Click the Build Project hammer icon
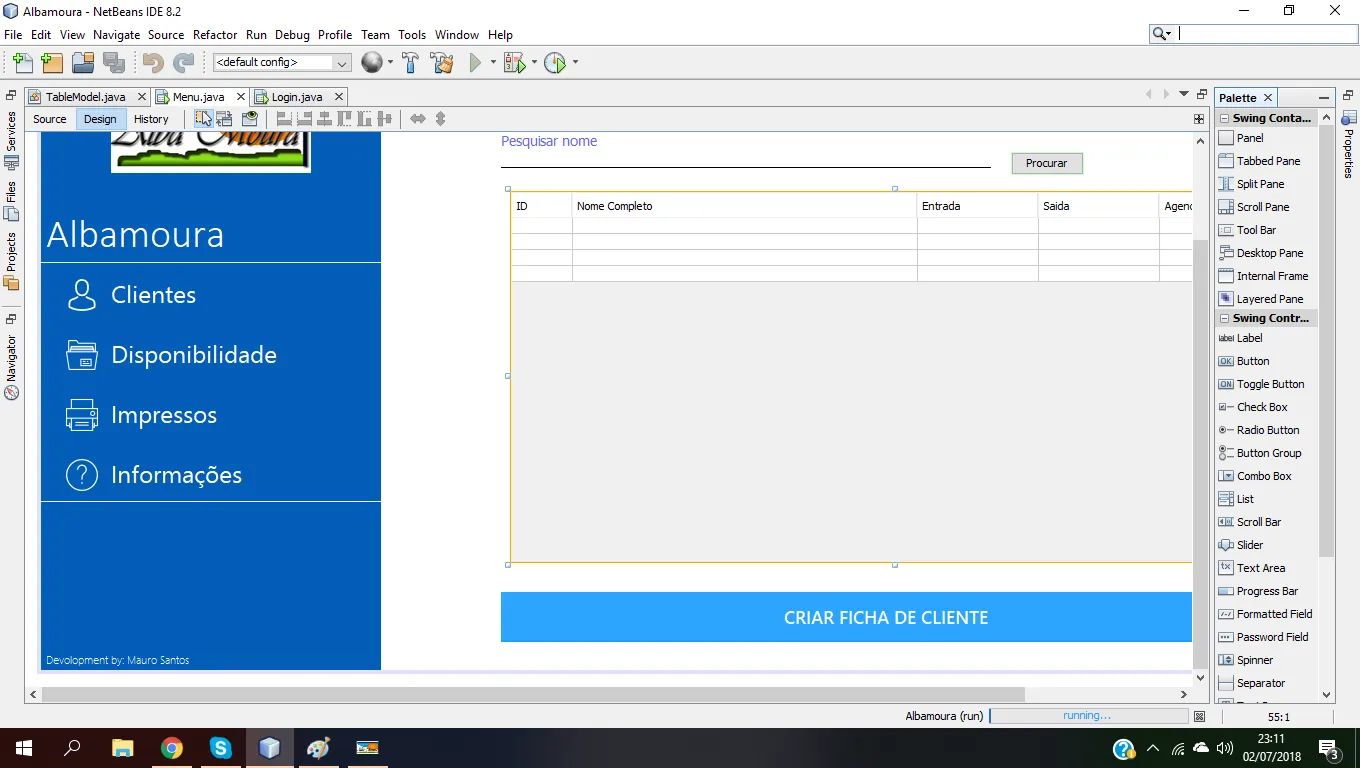The width and height of the screenshot is (1360, 768). click(410, 63)
